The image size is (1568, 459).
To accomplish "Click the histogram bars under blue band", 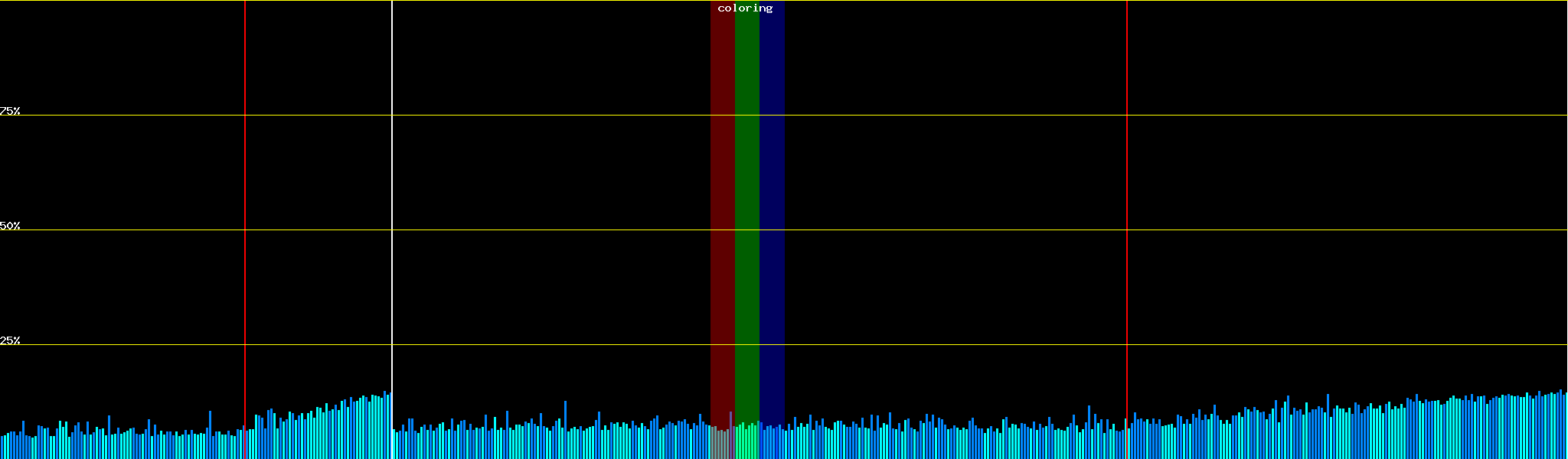I will (x=772, y=444).
